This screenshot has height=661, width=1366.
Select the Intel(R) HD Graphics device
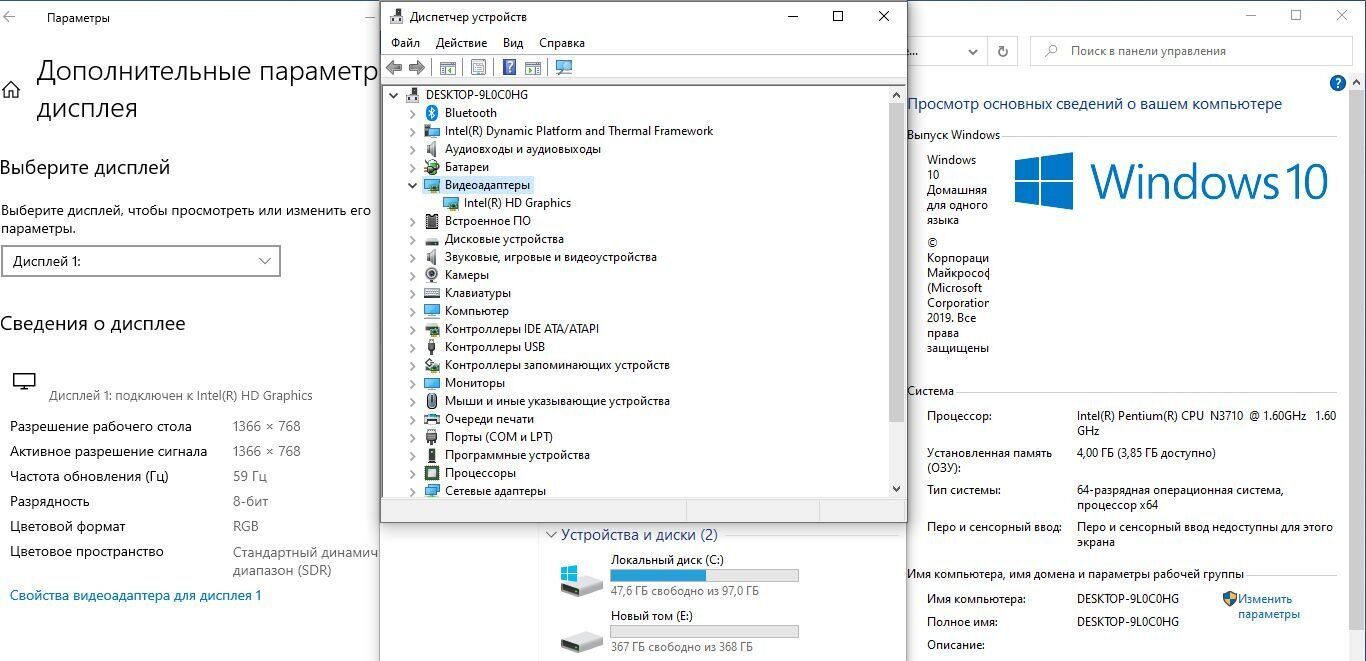click(x=516, y=203)
